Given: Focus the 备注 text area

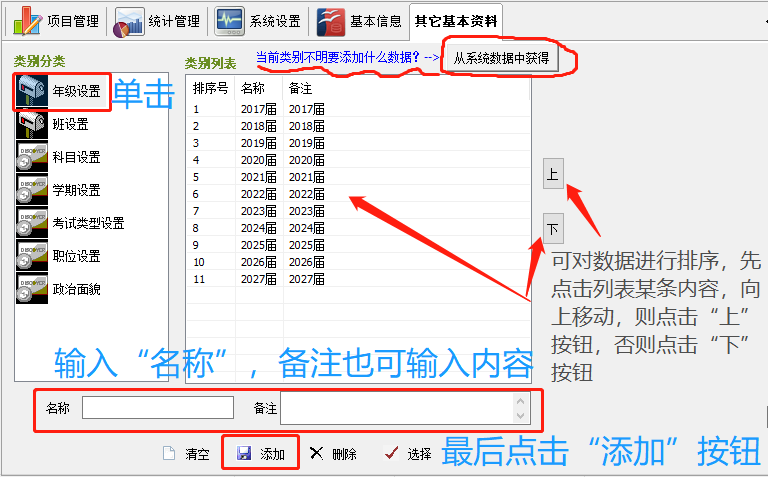Looking at the screenshot, I should click(397, 408).
